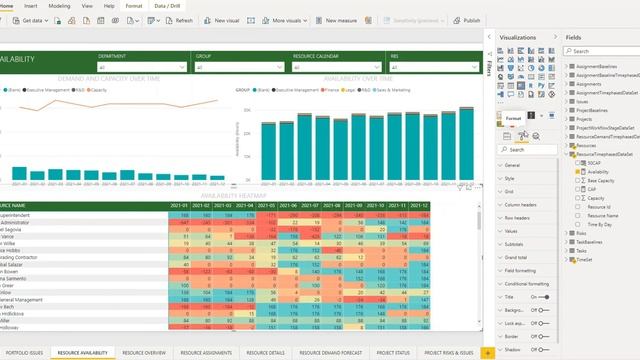Select the Matrix visual icon
This screenshot has height=360, width=640.
pyautogui.click(x=521, y=86)
